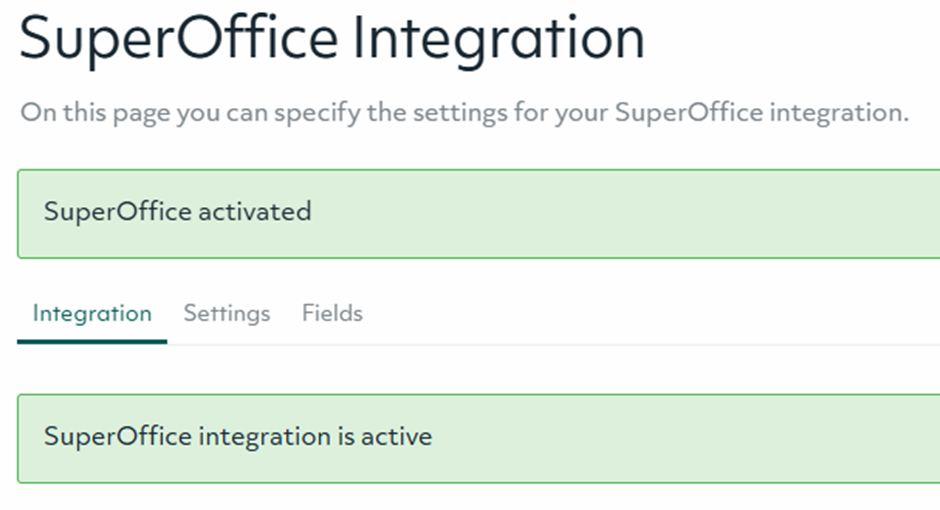Click the empty right side of integration-active banner
Screen dimensions: 940x510
[750, 438]
